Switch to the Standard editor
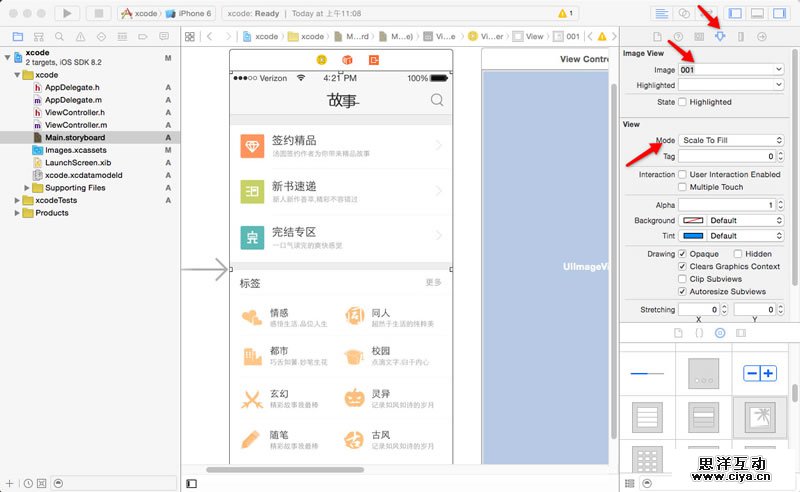This screenshot has height=492, width=800. (662, 13)
